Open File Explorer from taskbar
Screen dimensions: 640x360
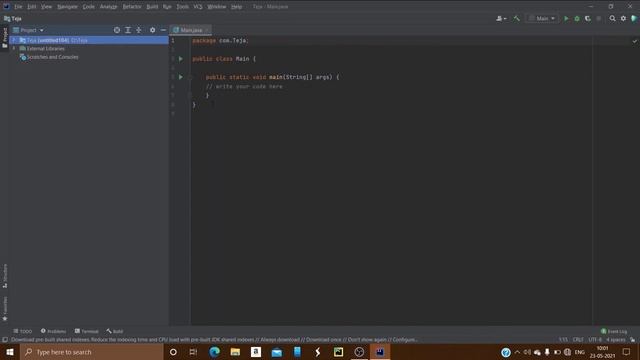tap(235, 352)
